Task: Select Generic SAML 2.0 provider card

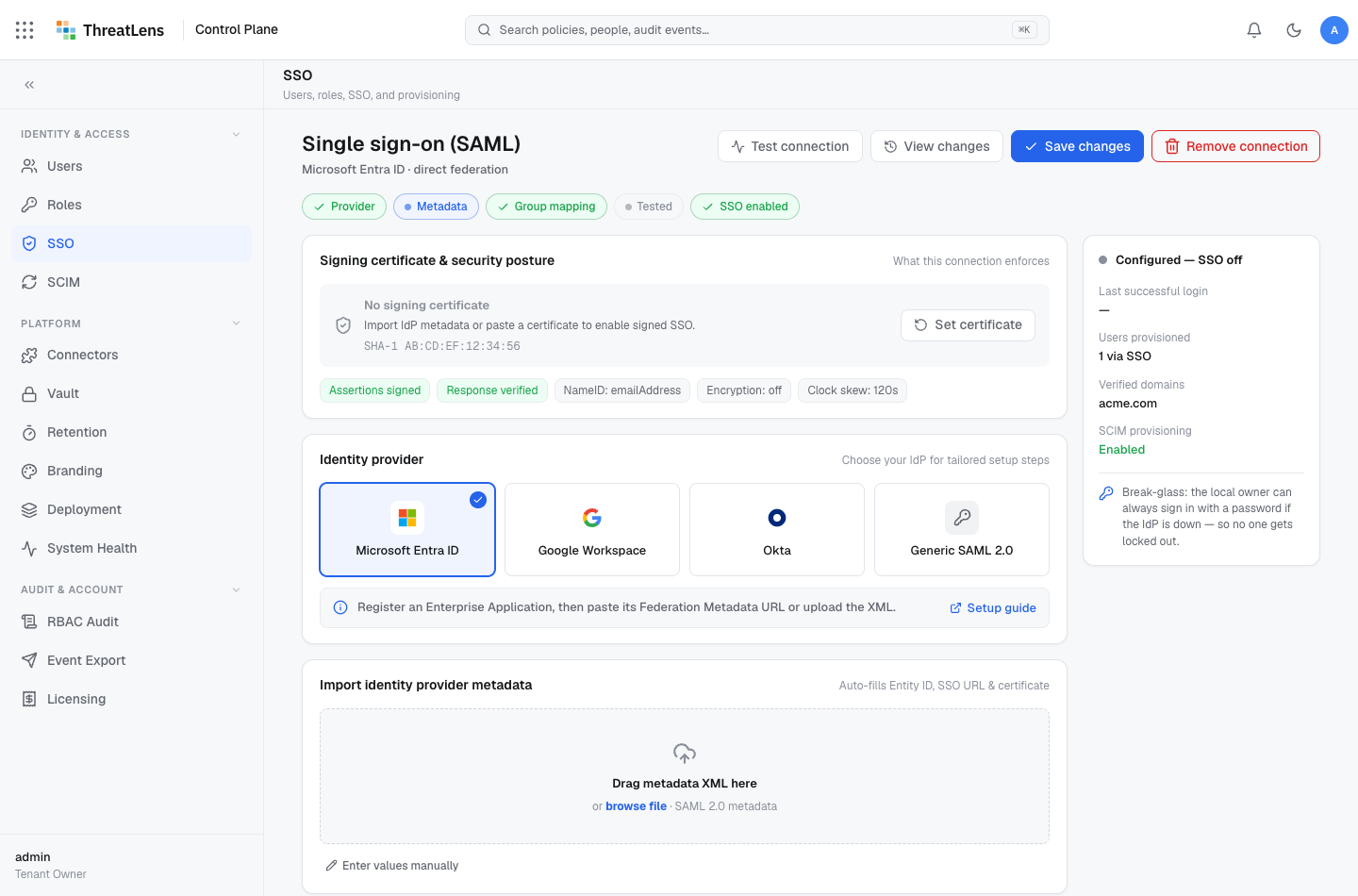Action: point(962,529)
